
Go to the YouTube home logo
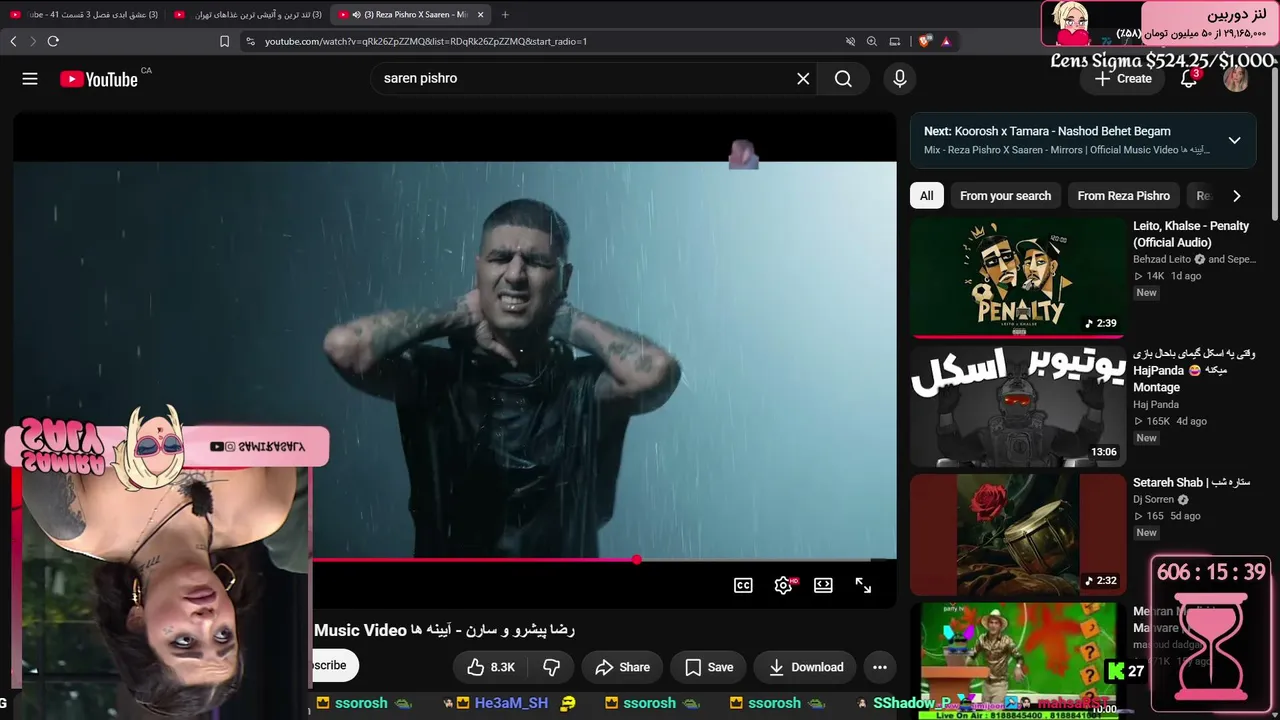(99, 79)
